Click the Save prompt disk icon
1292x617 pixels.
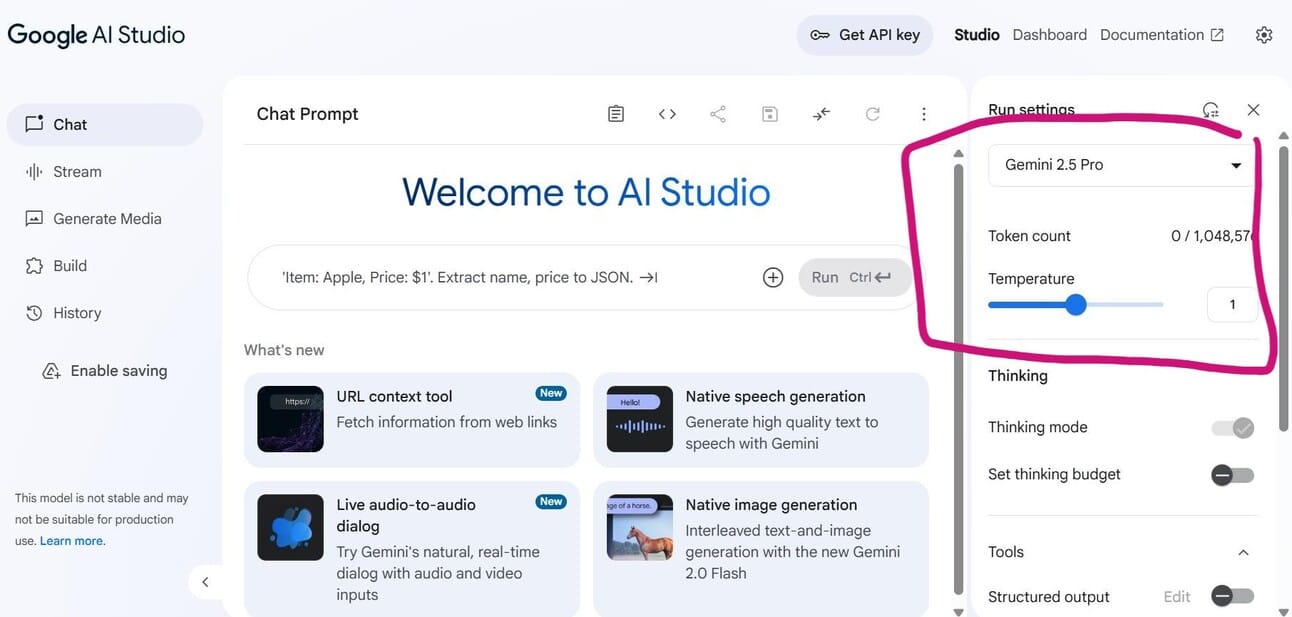click(x=769, y=114)
